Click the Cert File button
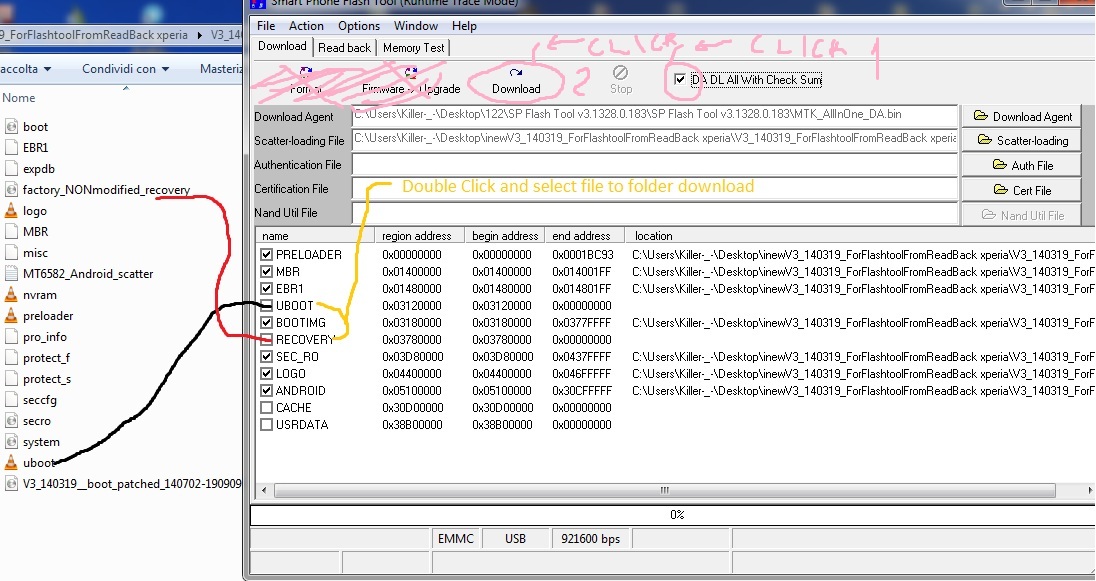 (x=1022, y=190)
